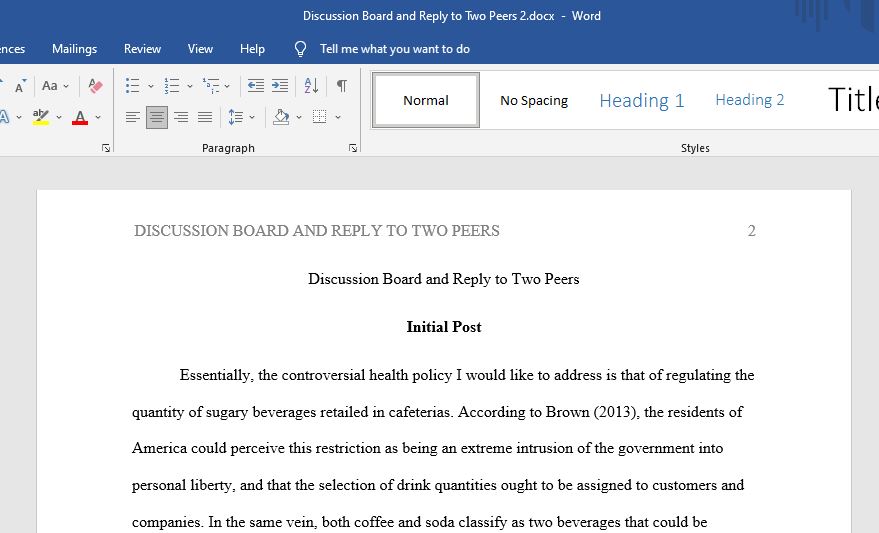This screenshot has width=879, height=533.
Task: Open the Mailings ribbon tab
Action: [x=75, y=49]
